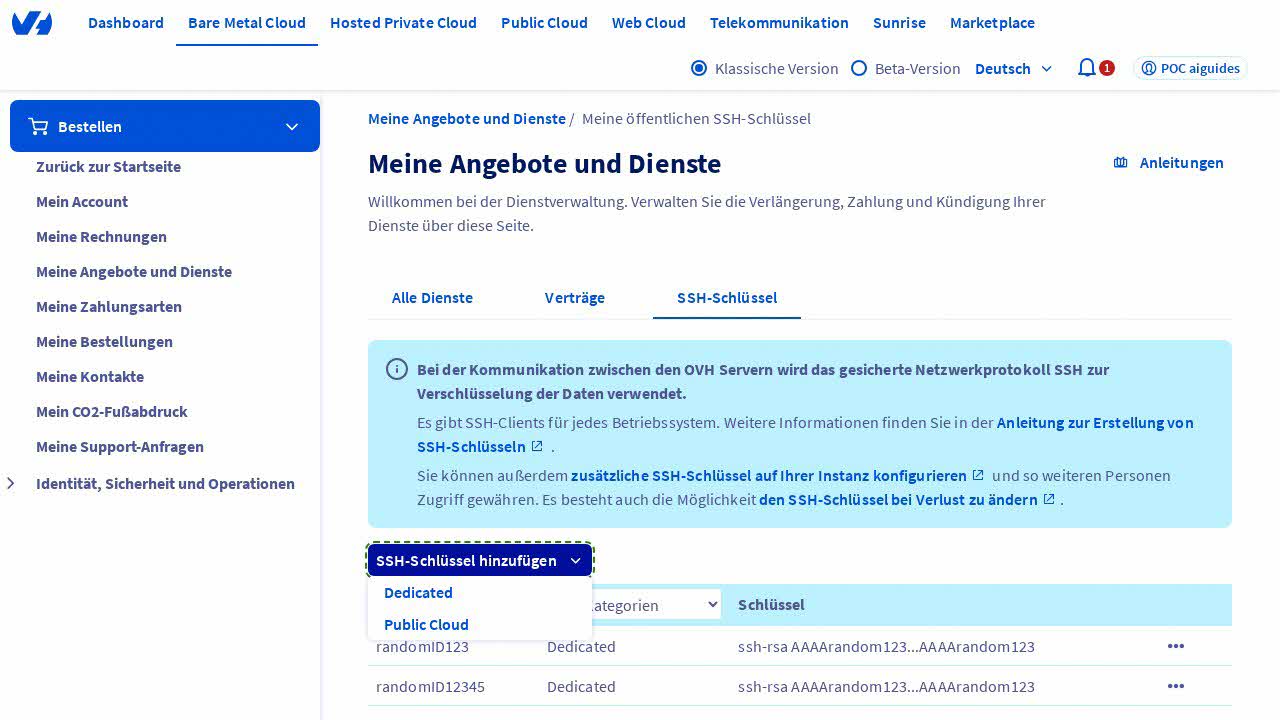Click the shopping cart icon on Bestellen

click(x=39, y=126)
